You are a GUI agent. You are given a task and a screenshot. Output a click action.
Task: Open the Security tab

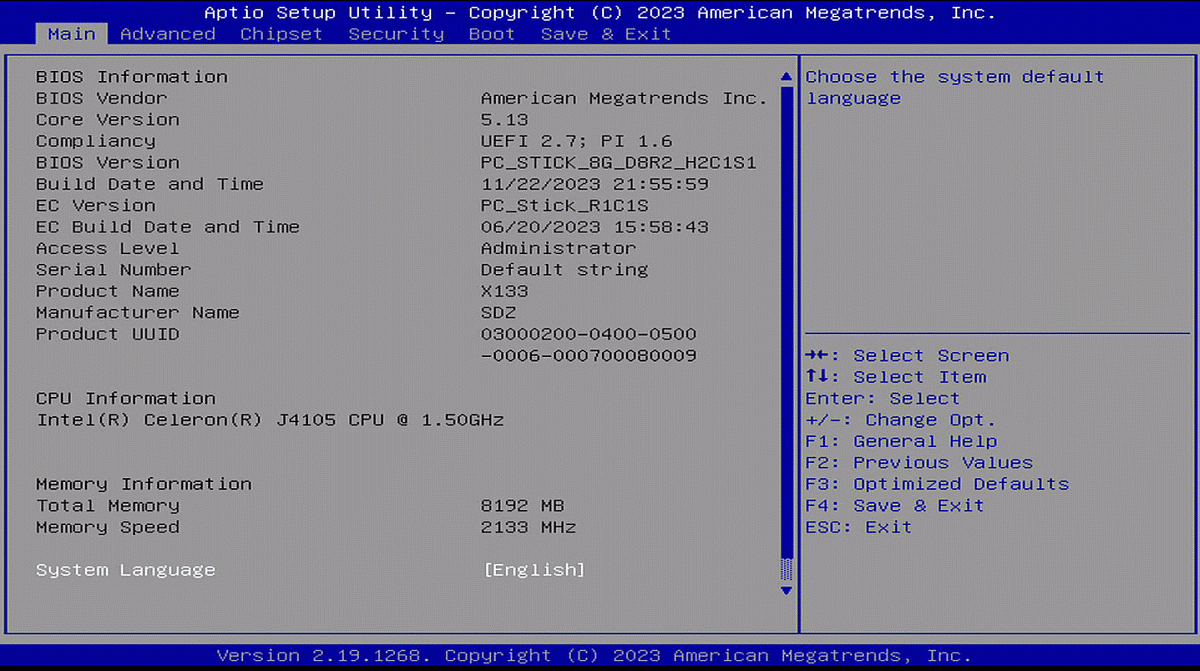(x=396, y=34)
